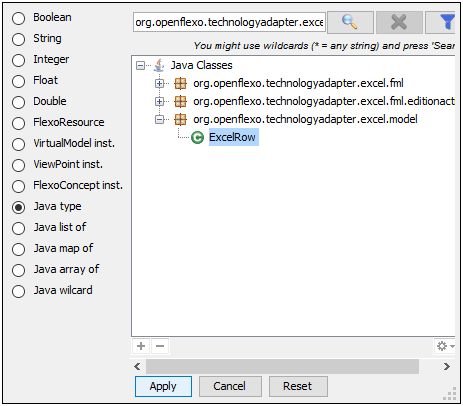The height and width of the screenshot is (406, 463).
Task: Click the blue funnel filter button
Action: pos(440,22)
